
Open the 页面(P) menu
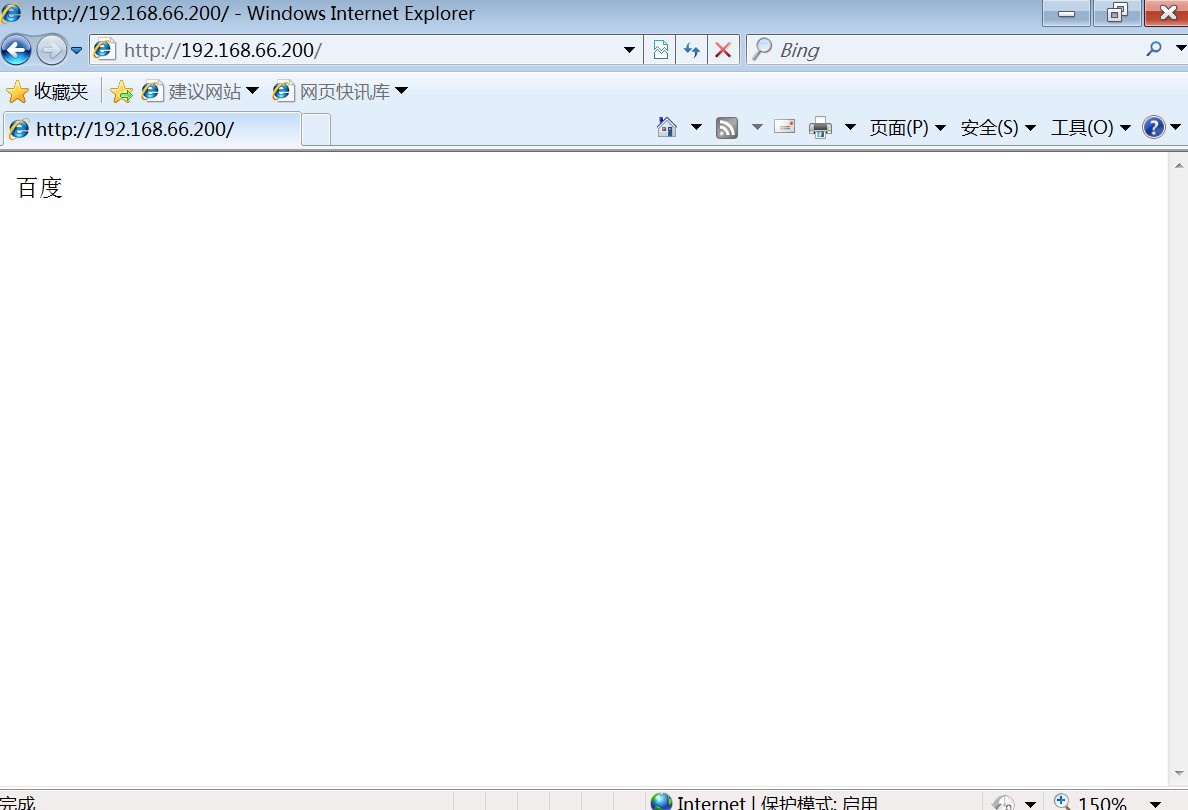point(908,127)
